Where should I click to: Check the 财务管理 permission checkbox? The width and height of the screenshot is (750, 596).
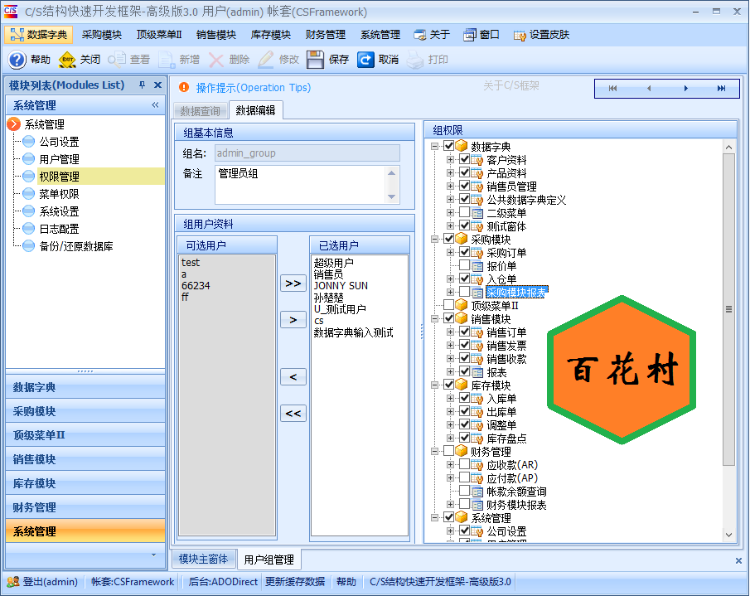449,451
